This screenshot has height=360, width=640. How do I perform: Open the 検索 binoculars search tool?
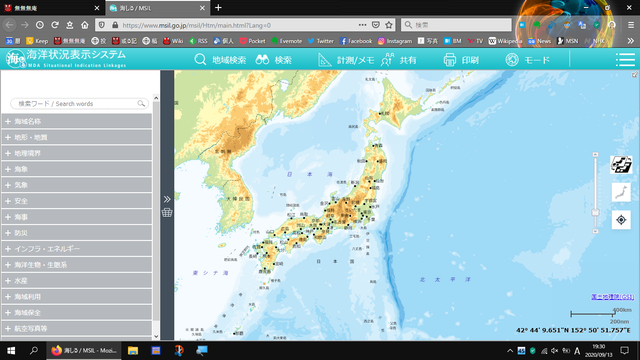[x=273, y=60]
